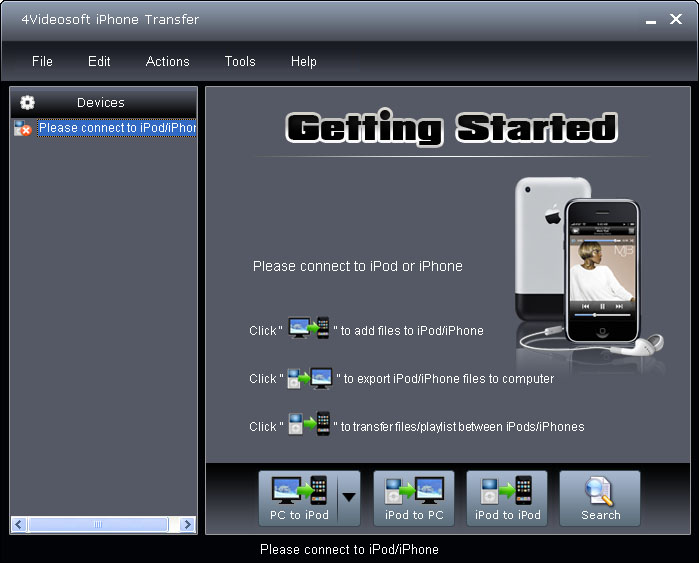Click the PC to iPod transfer button
Screen dimensions: 700x563
[x=298, y=498]
